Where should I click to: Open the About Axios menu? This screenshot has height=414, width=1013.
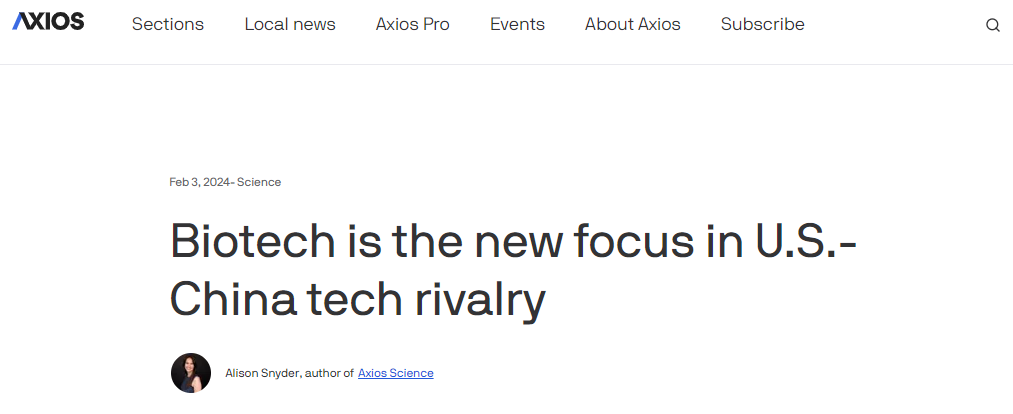(x=632, y=25)
